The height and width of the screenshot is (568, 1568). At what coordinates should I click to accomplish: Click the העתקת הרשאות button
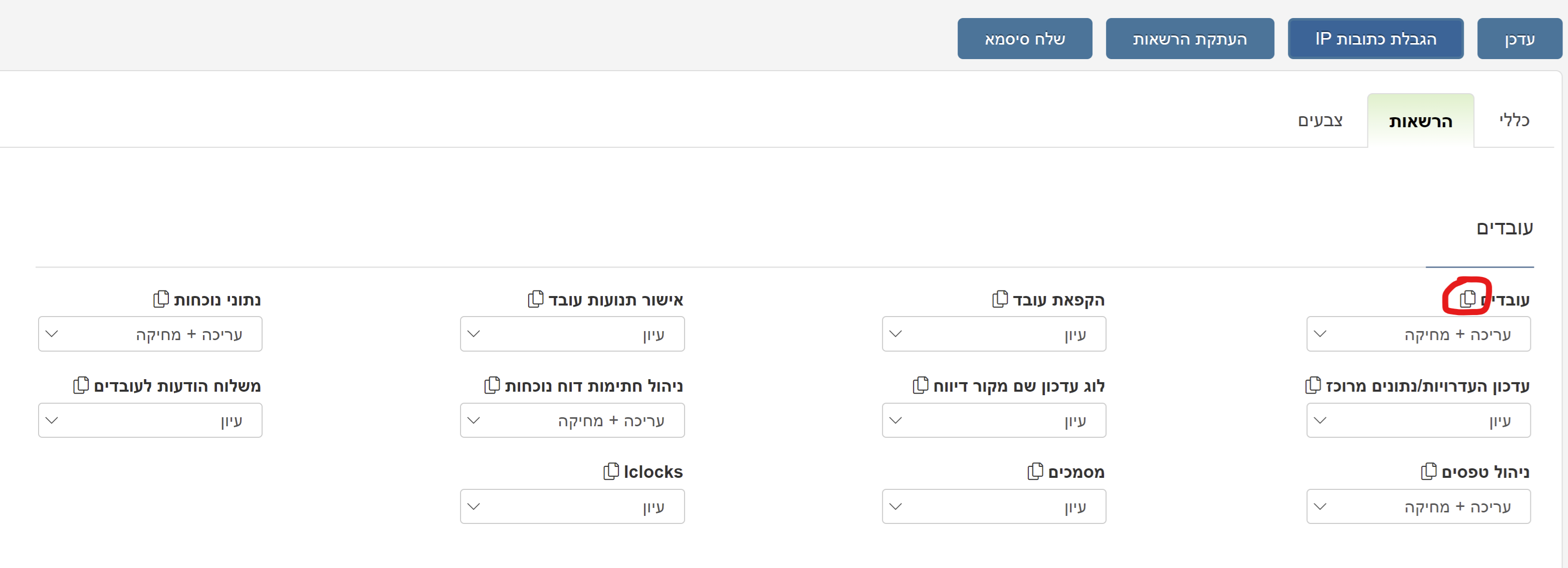(x=1189, y=39)
